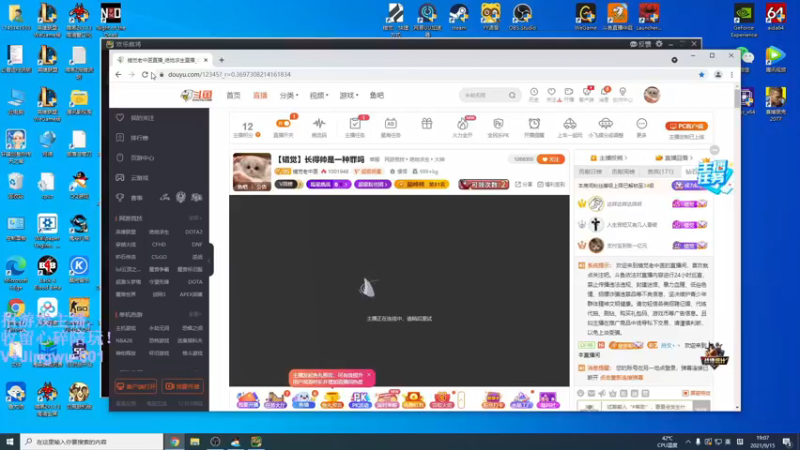Open the 火力全开 flame icon

[462, 123]
